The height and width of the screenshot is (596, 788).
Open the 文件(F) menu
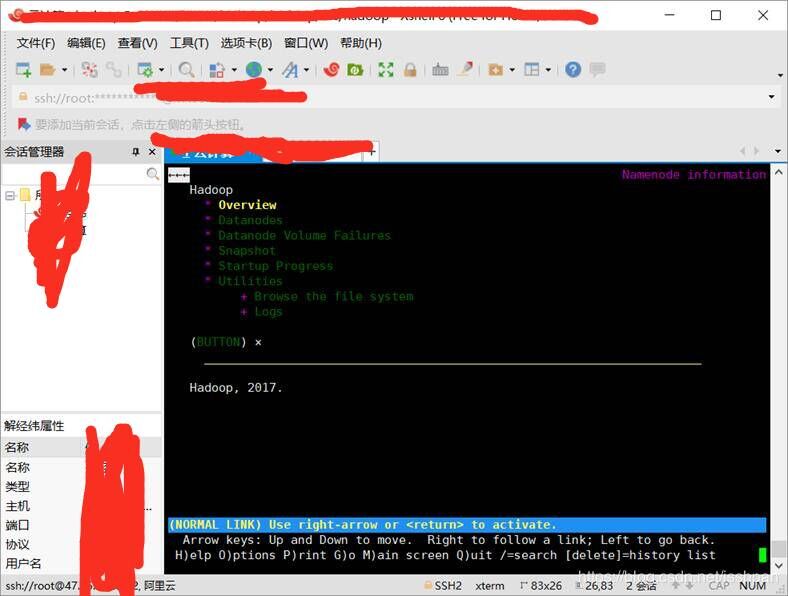(36, 43)
